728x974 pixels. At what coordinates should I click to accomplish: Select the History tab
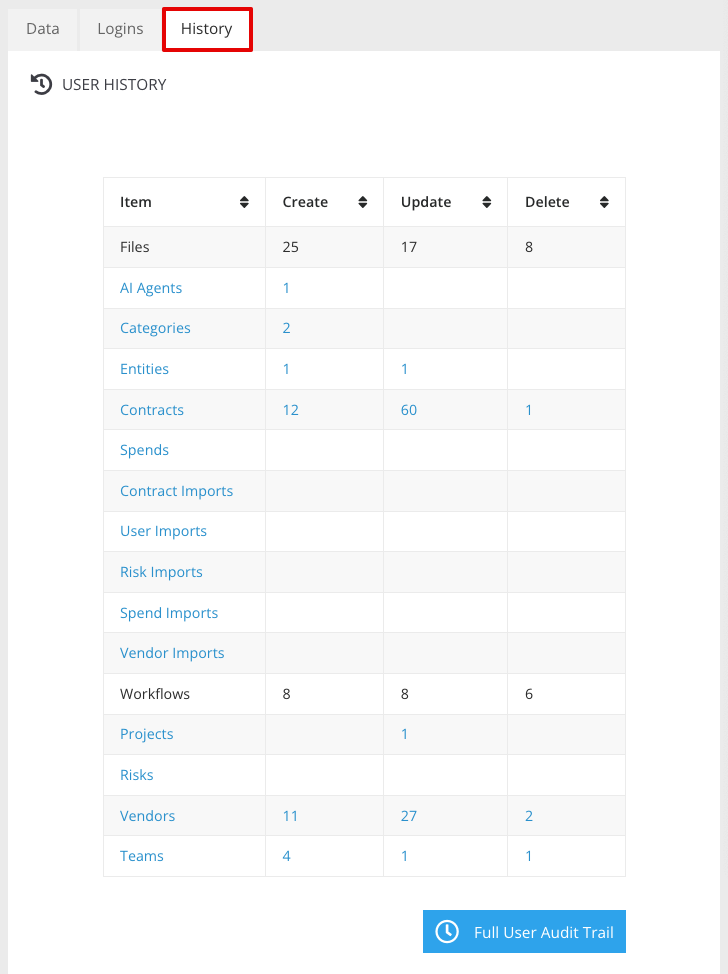tap(207, 29)
